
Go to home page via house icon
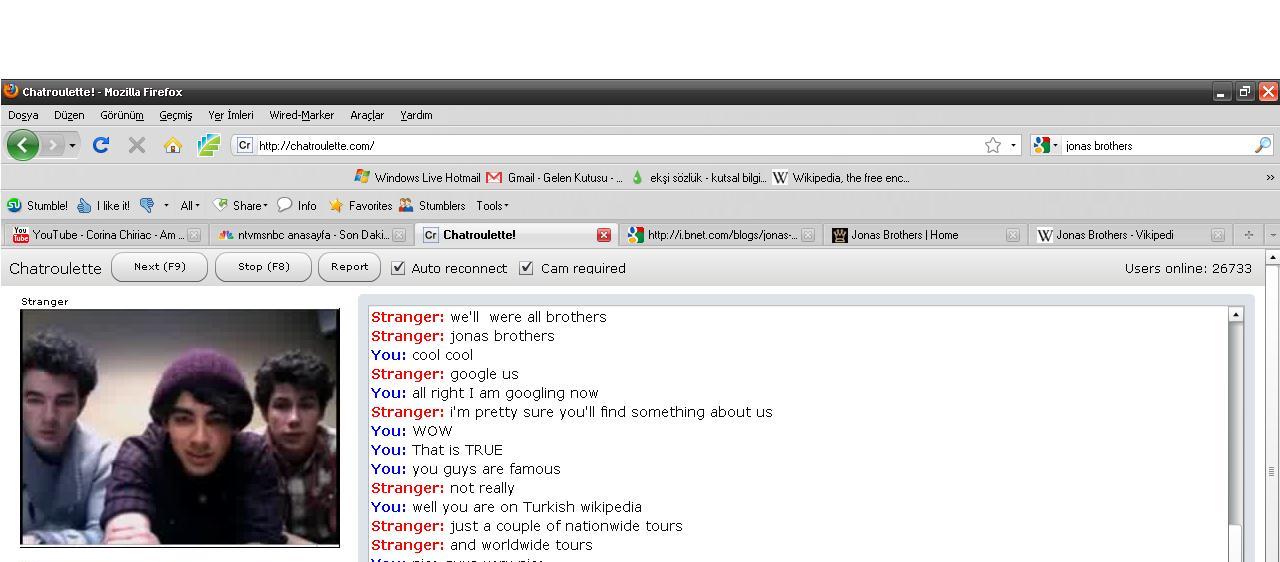click(x=173, y=145)
